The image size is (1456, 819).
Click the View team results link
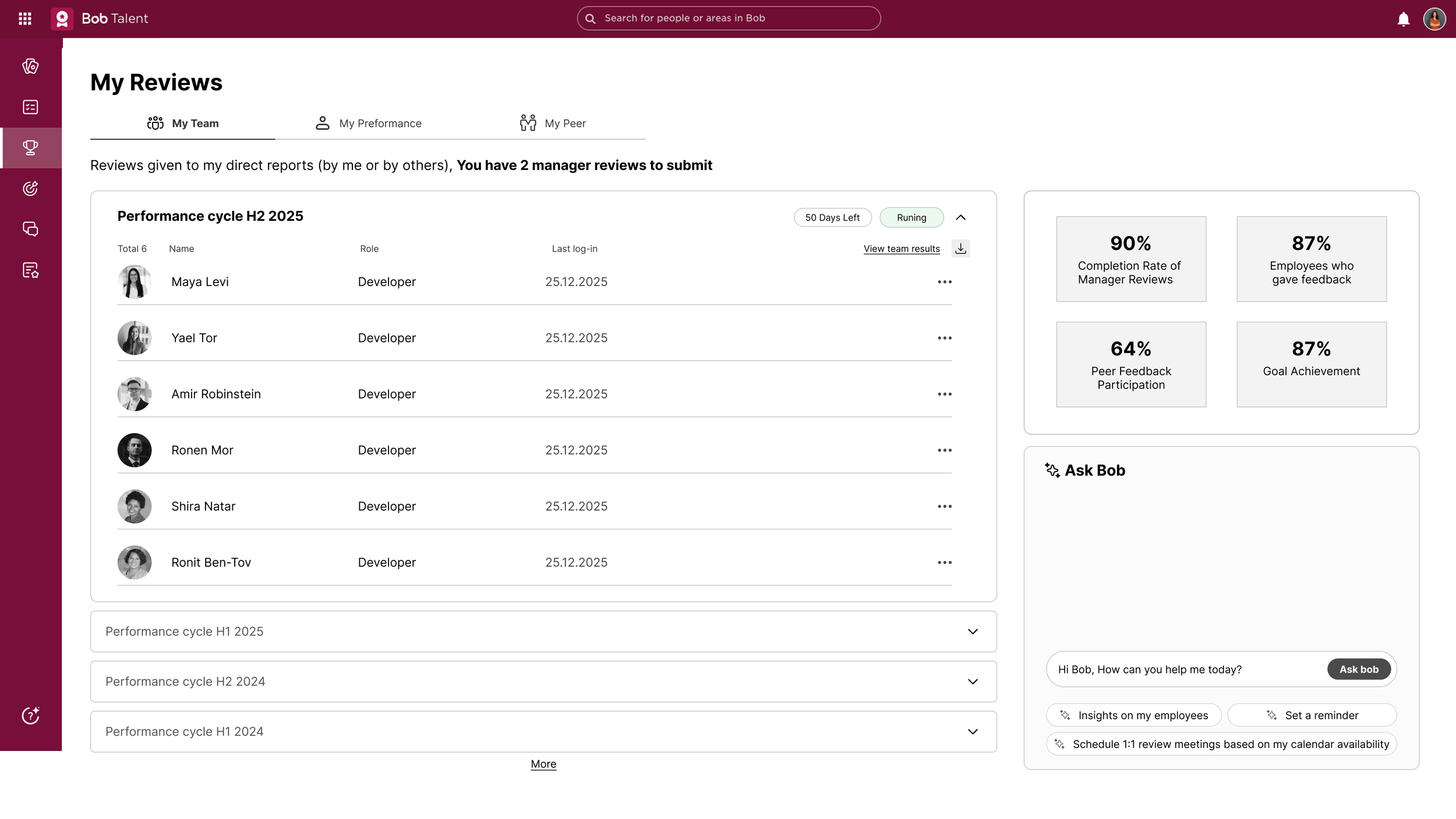pos(901,249)
